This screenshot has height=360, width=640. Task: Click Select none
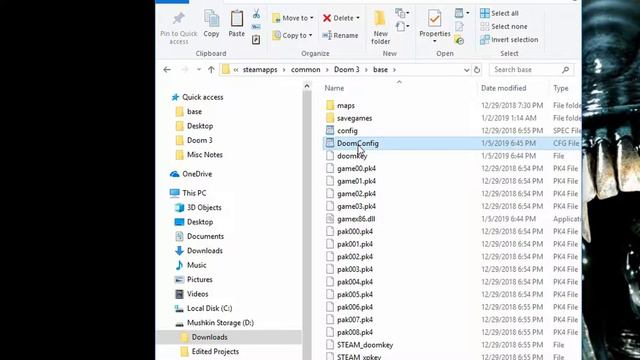click(x=504, y=27)
